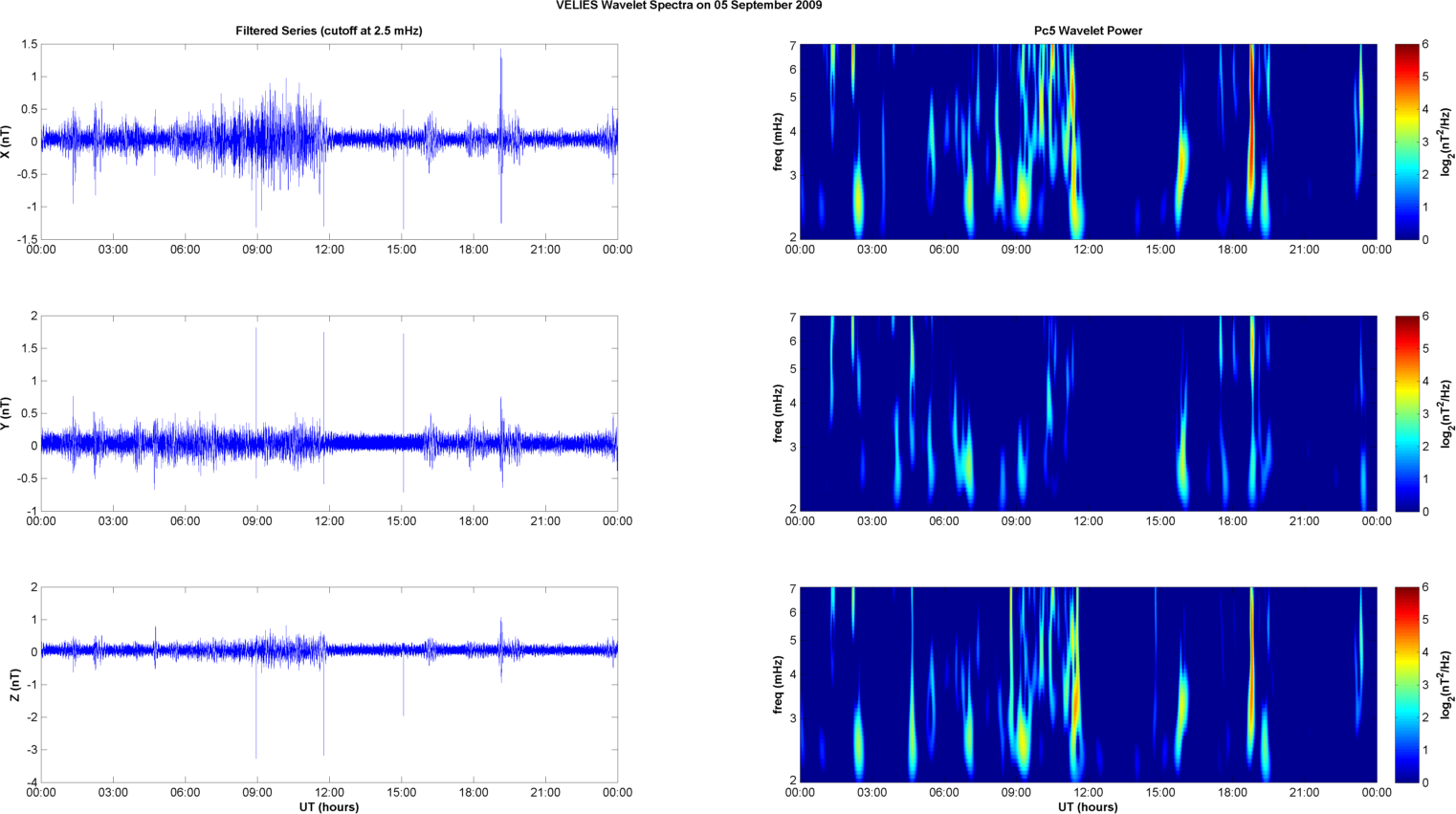
Task: Click the top wavelet power spectrogram for X
Action: (x=1088, y=142)
